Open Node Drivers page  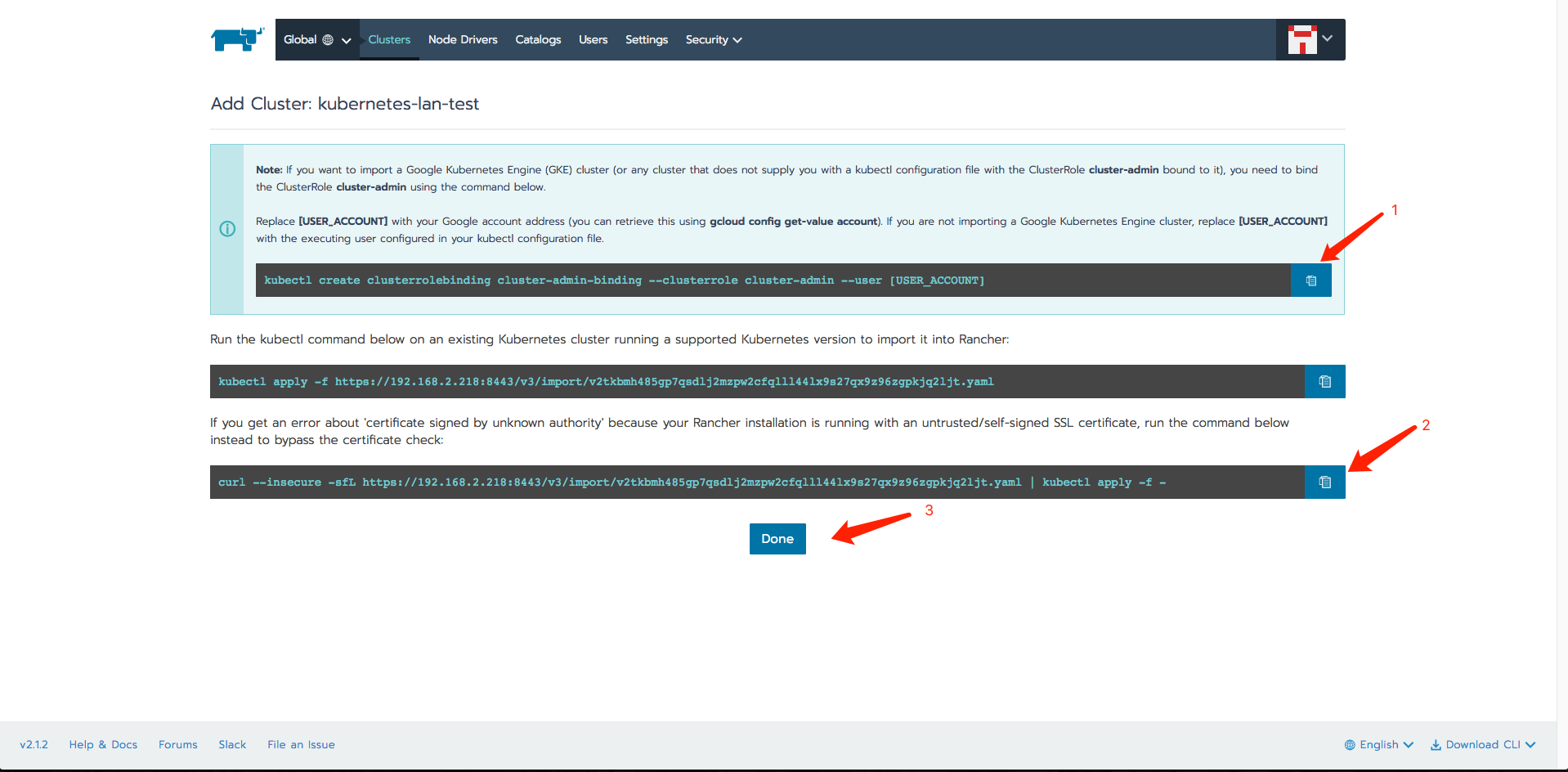tap(463, 40)
